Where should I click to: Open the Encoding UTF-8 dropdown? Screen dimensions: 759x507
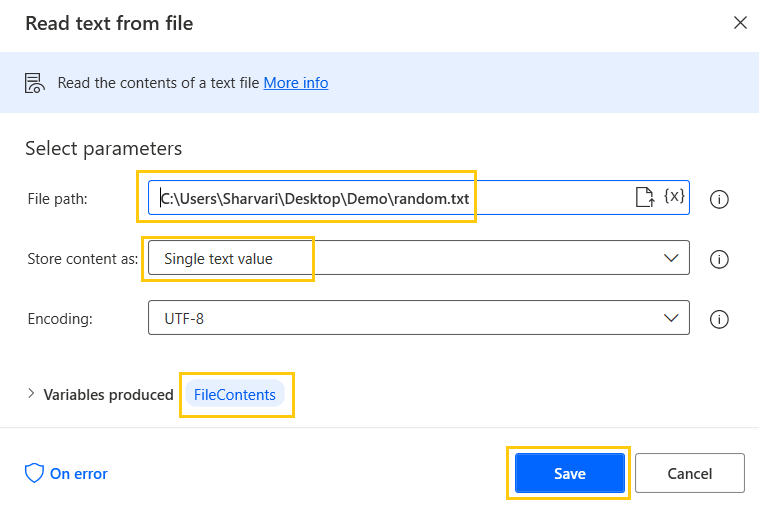point(419,318)
